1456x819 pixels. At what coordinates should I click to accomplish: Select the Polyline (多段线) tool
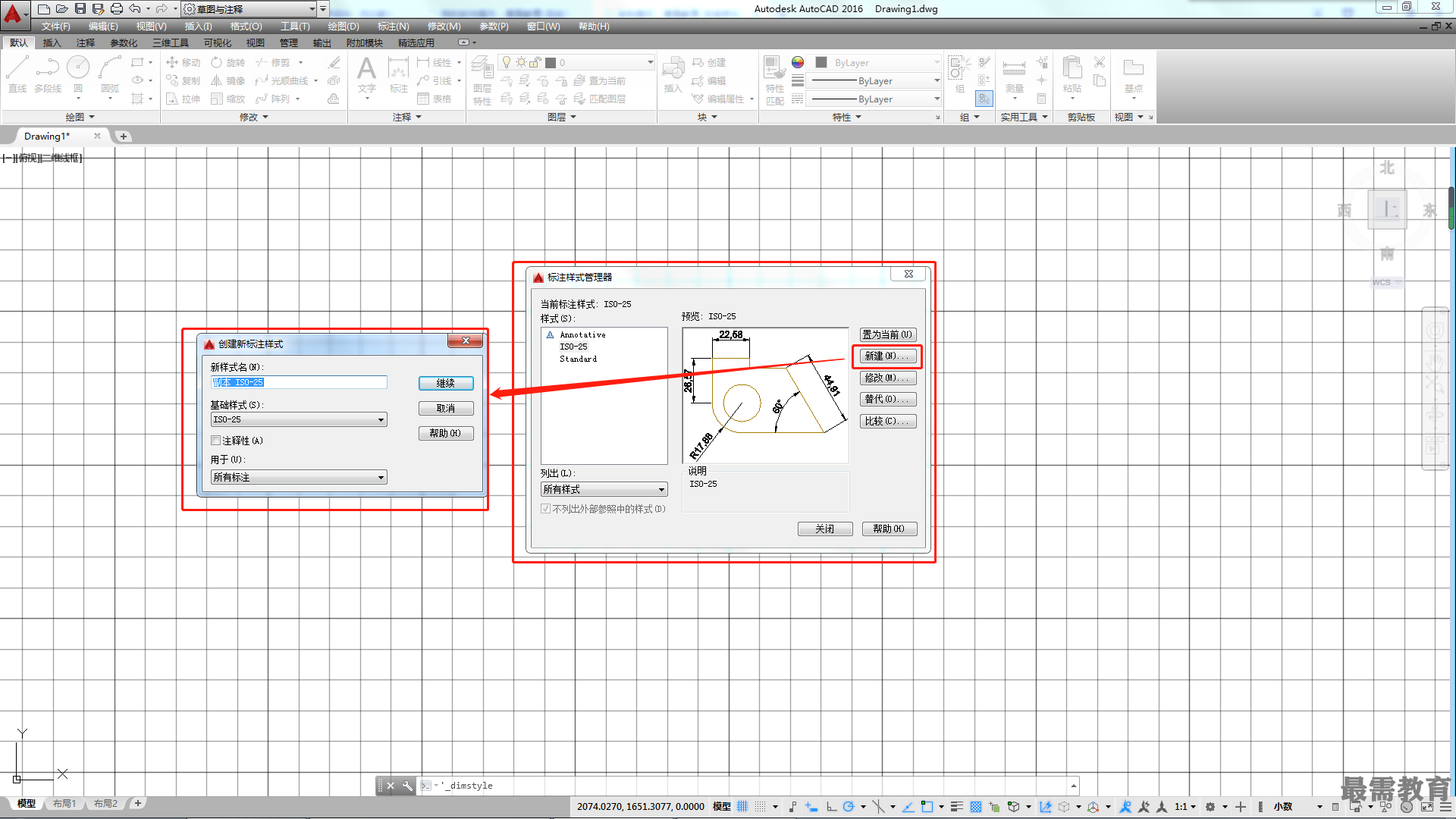tap(48, 74)
